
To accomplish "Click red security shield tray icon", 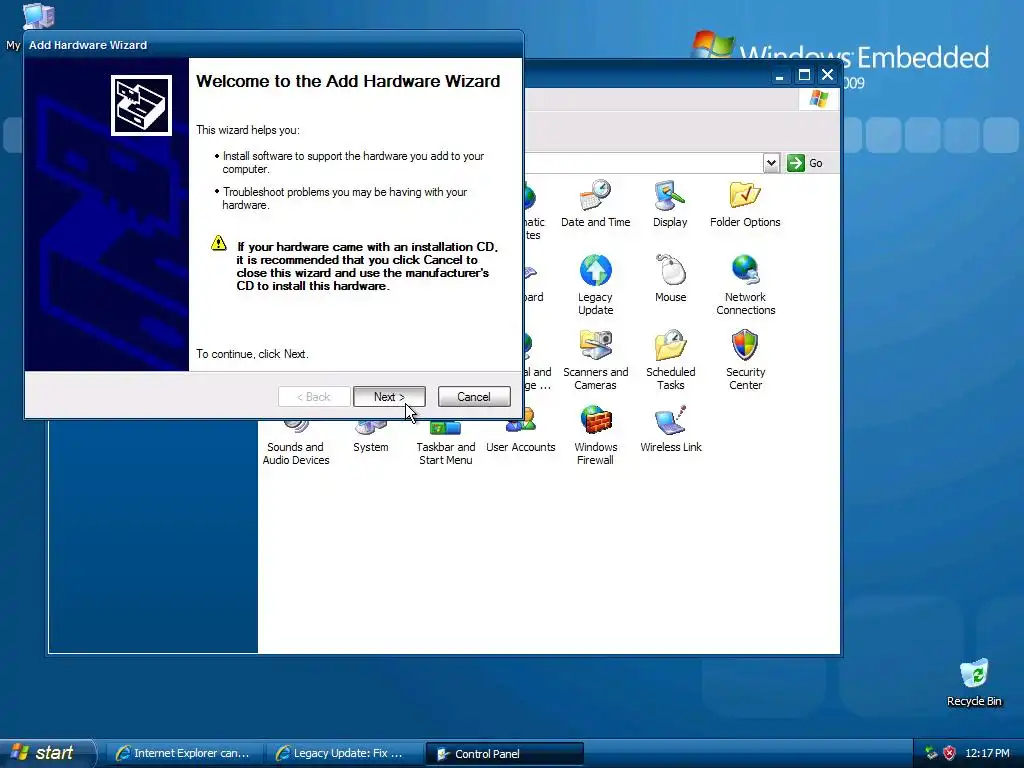I will pyautogui.click(x=950, y=753).
